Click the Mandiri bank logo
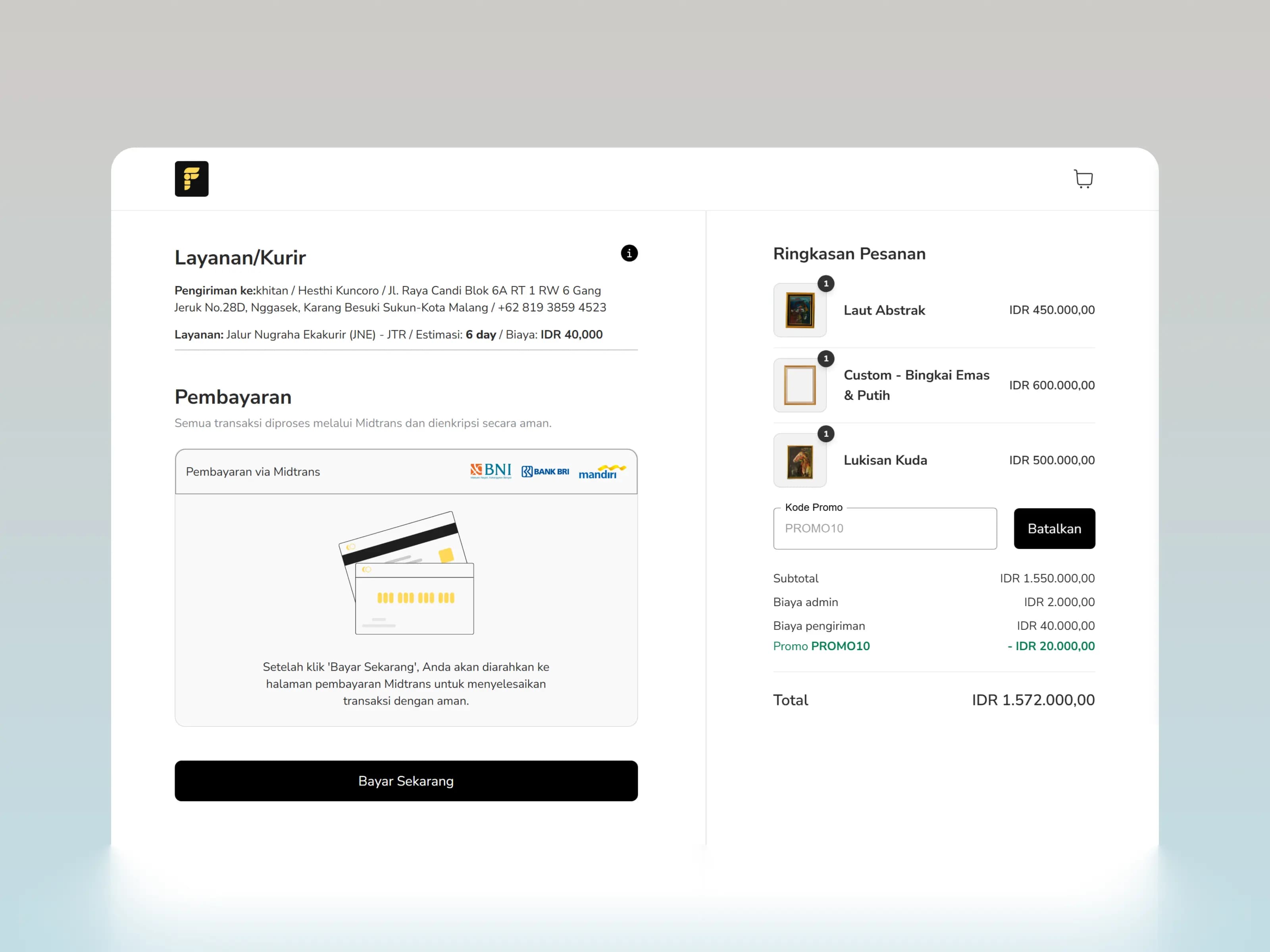This screenshot has width=1270, height=952. click(602, 472)
